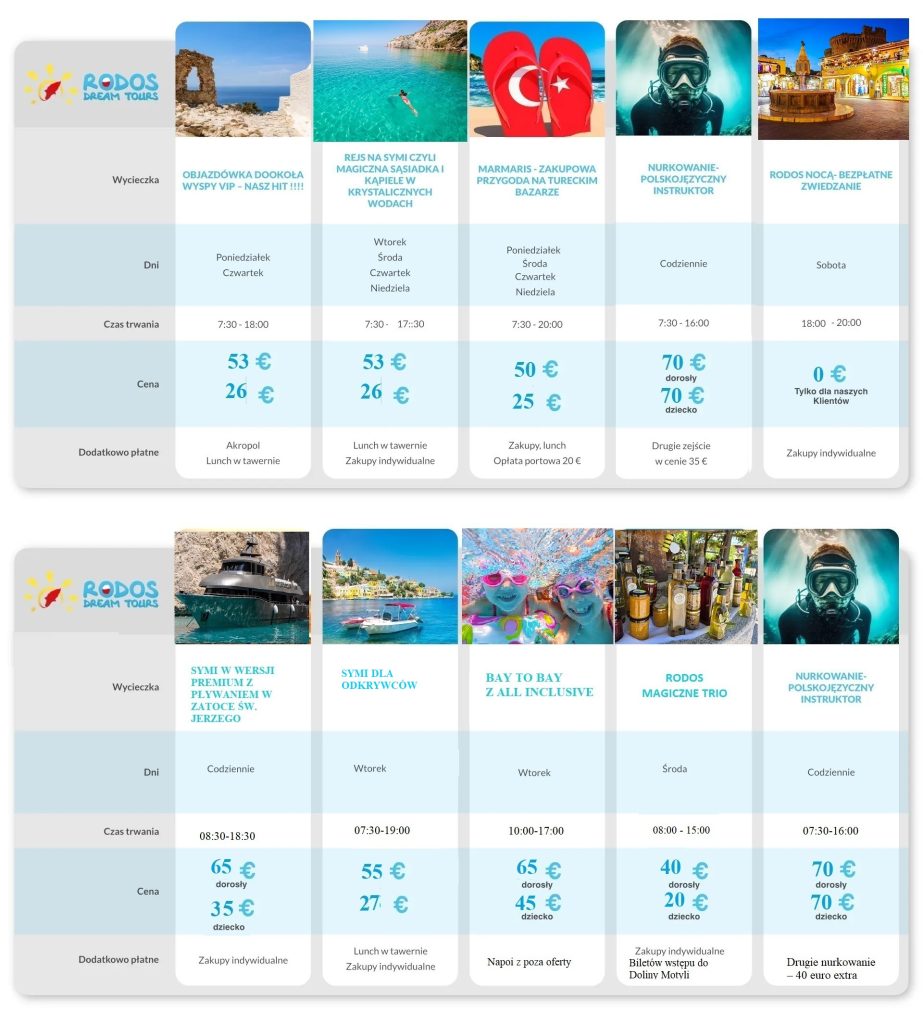Click the 'Symi dla odkrywców' tour title

379,679
